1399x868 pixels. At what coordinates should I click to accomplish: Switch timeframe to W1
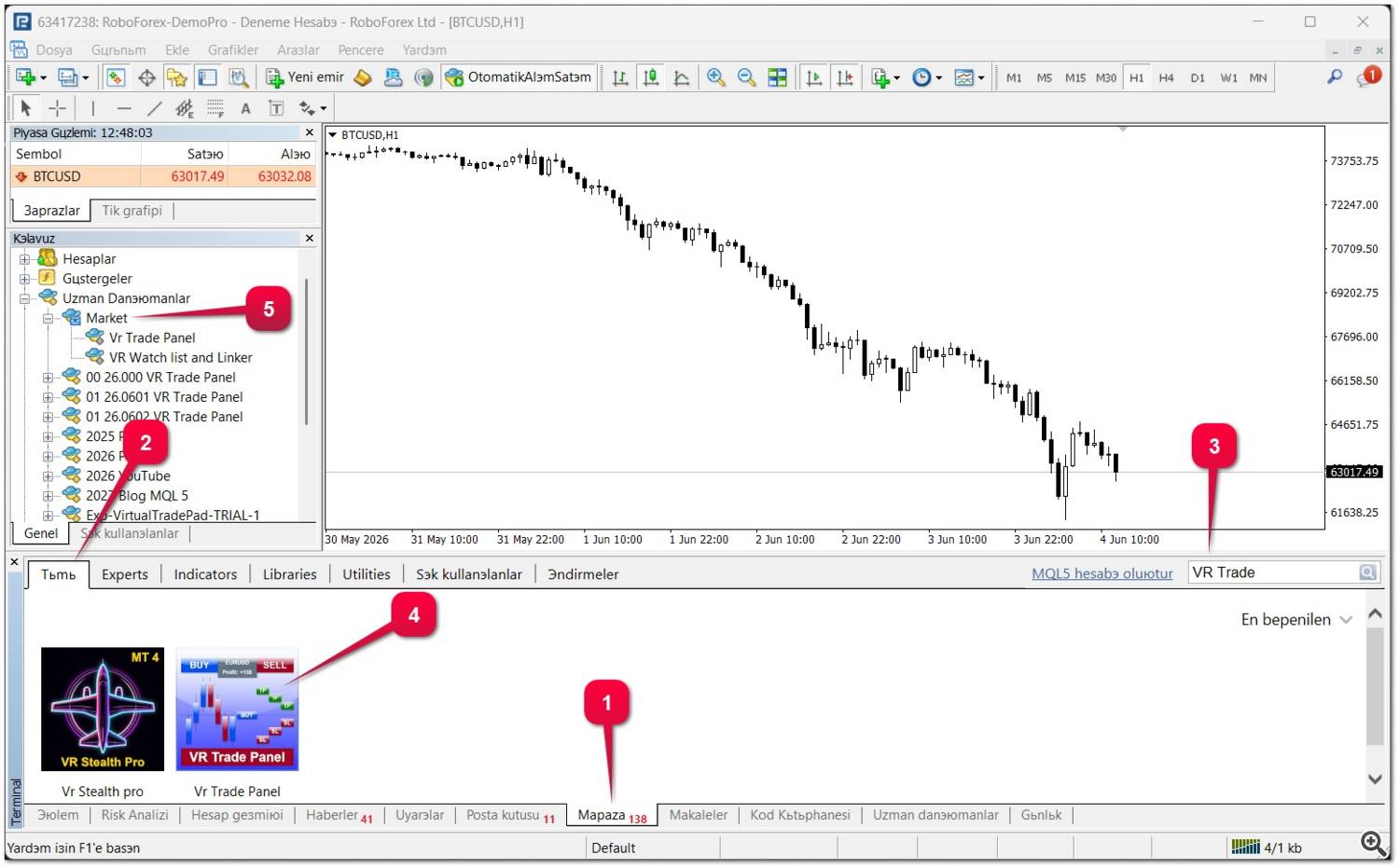pyautogui.click(x=1229, y=77)
